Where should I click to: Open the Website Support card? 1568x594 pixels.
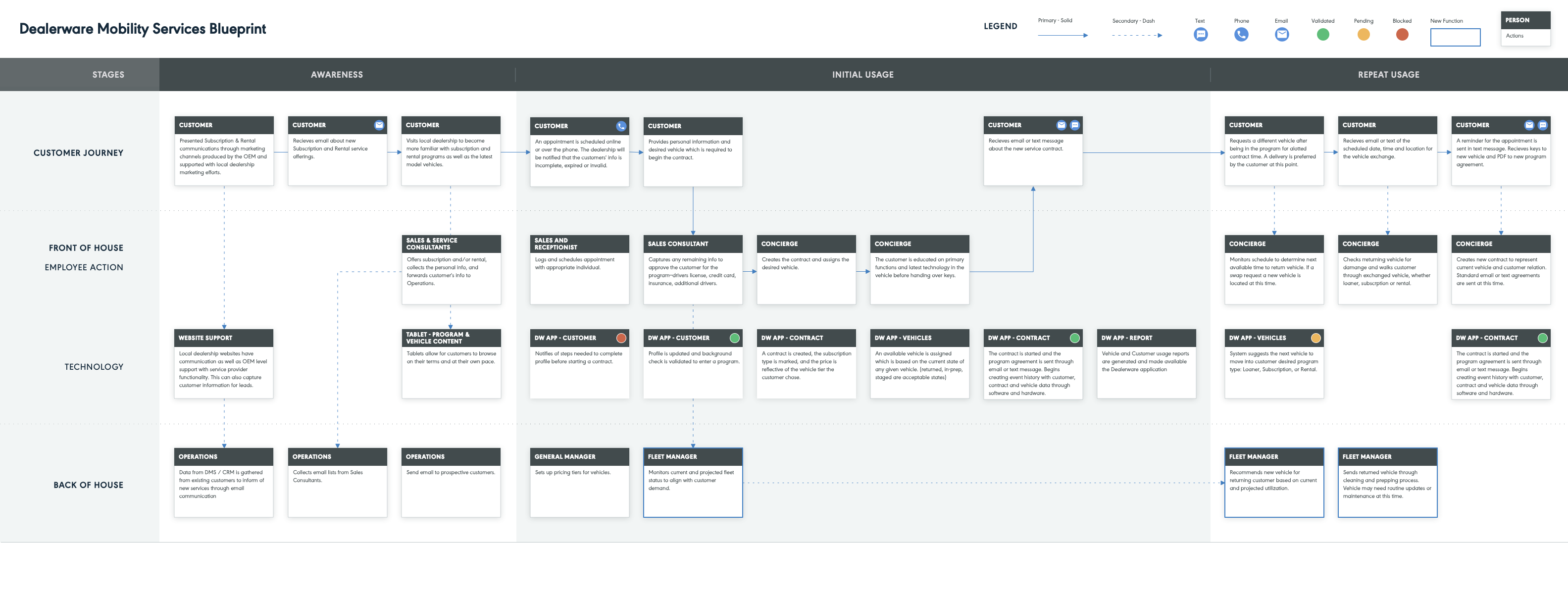(223, 364)
